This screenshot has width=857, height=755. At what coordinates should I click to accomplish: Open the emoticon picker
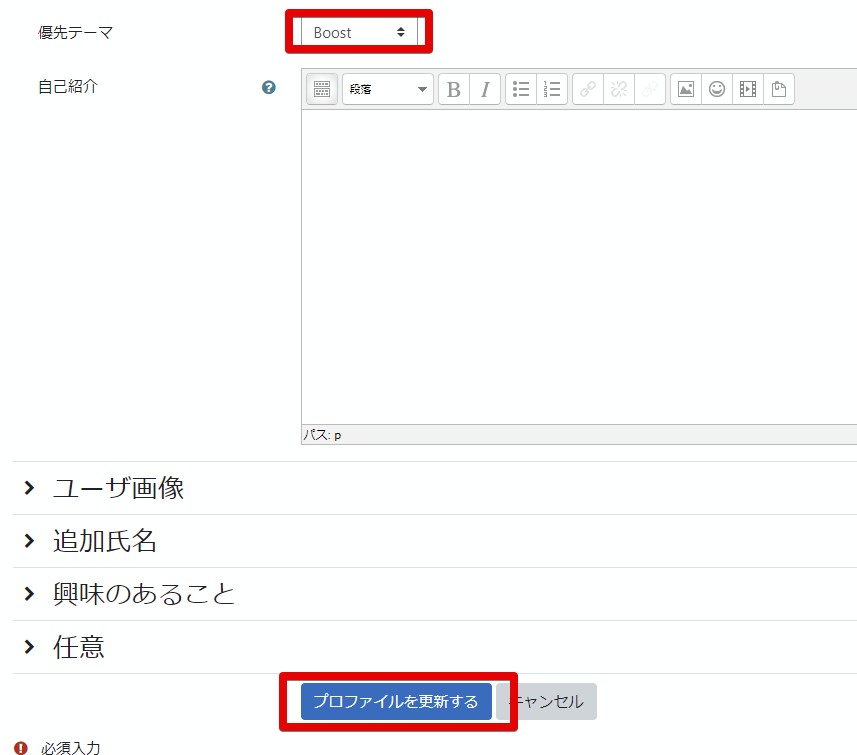point(717,89)
